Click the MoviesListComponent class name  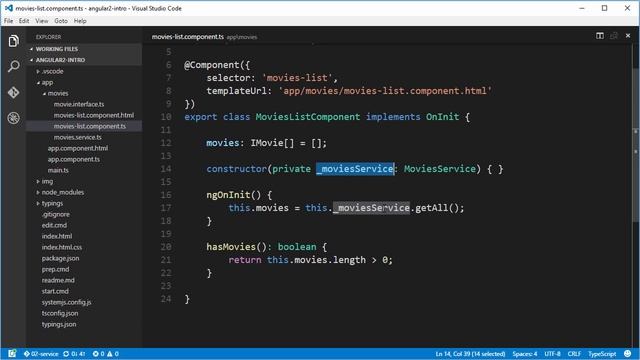(x=308, y=117)
